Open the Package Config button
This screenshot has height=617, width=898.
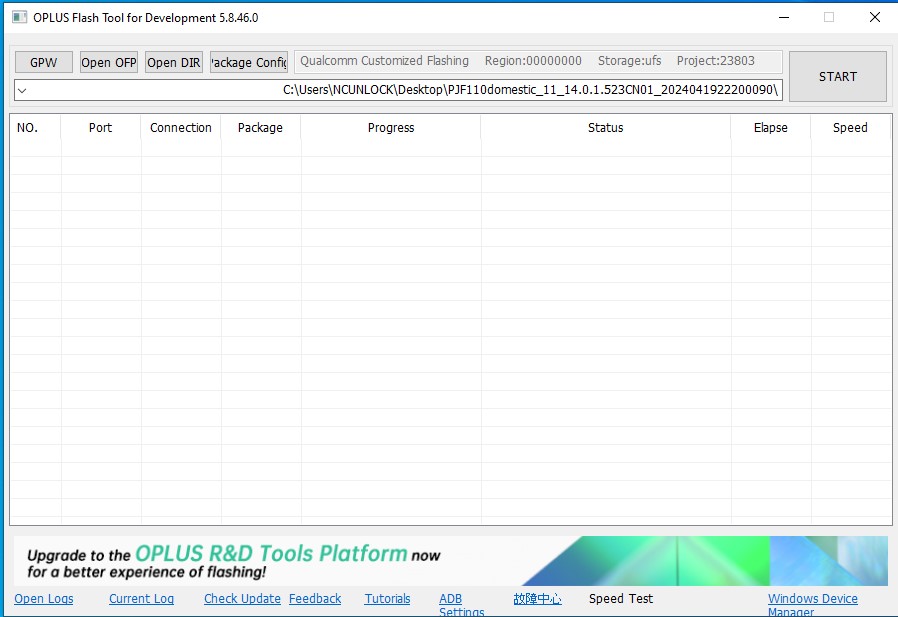249,62
